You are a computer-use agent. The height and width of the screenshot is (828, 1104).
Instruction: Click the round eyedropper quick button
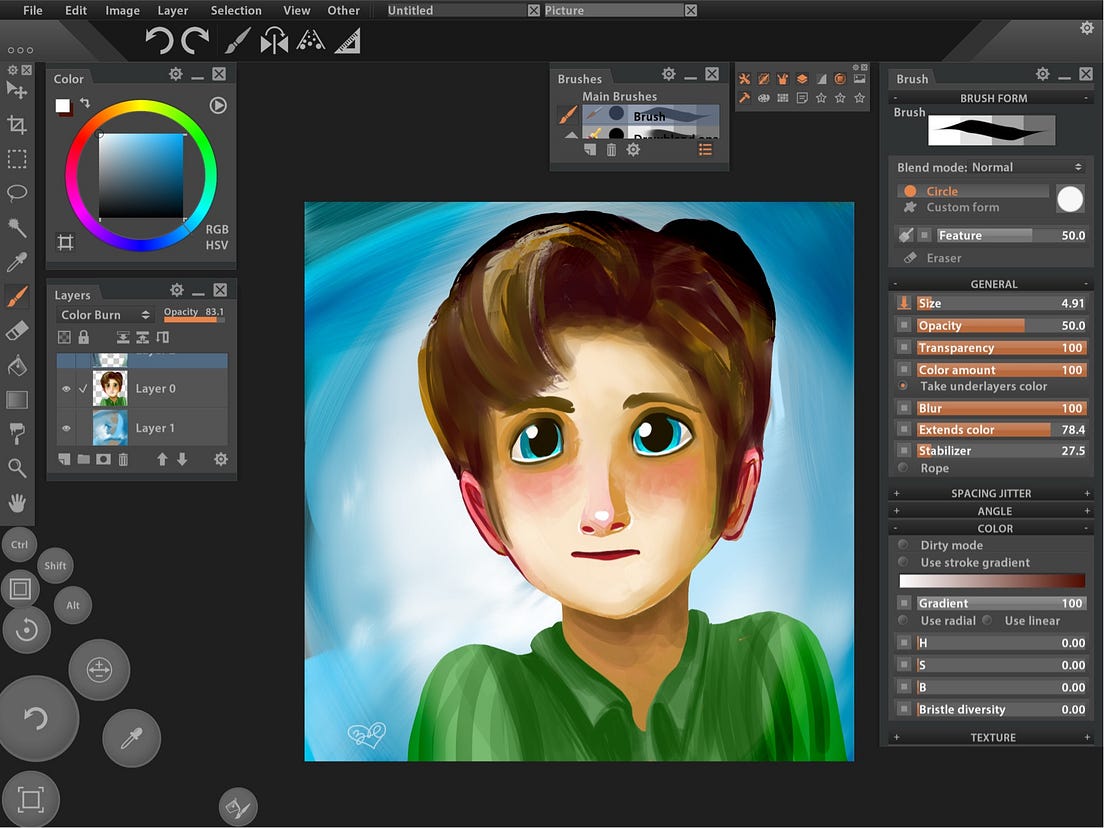pos(132,737)
